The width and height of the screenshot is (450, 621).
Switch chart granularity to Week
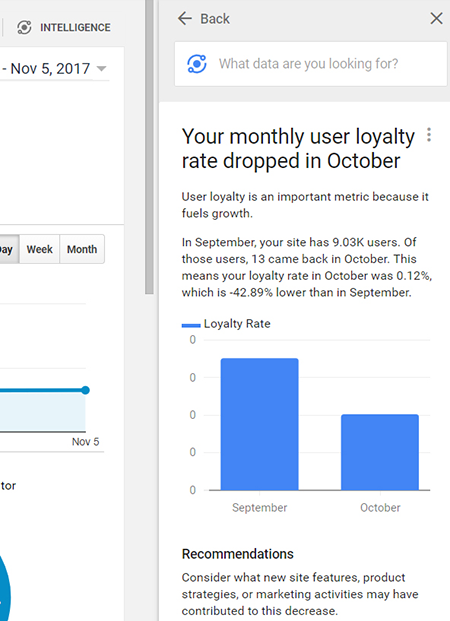click(40, 249)
